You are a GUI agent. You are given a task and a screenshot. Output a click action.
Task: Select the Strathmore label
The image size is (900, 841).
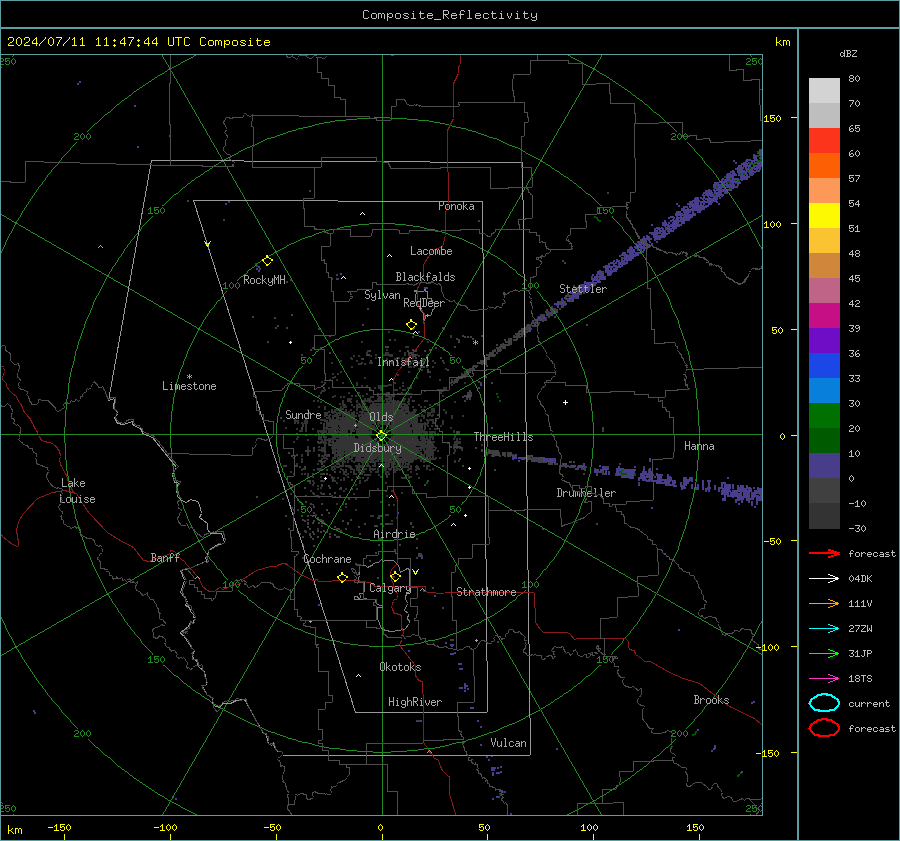[486, 592]
